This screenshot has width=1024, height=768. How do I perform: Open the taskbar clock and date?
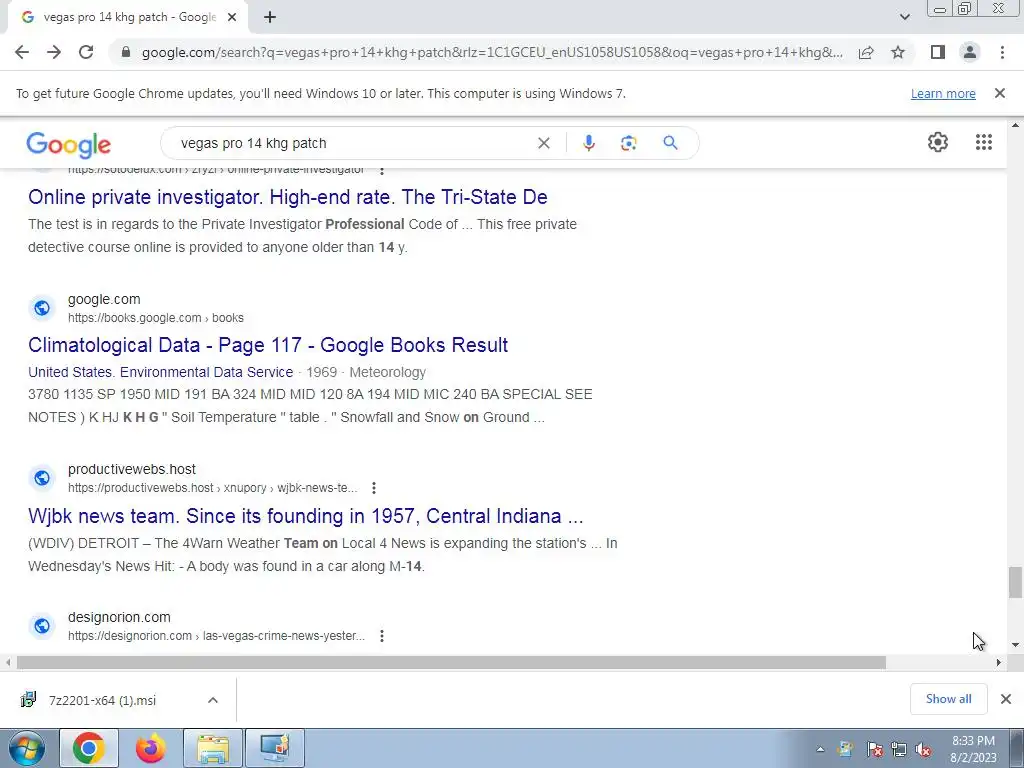[973, 749]
